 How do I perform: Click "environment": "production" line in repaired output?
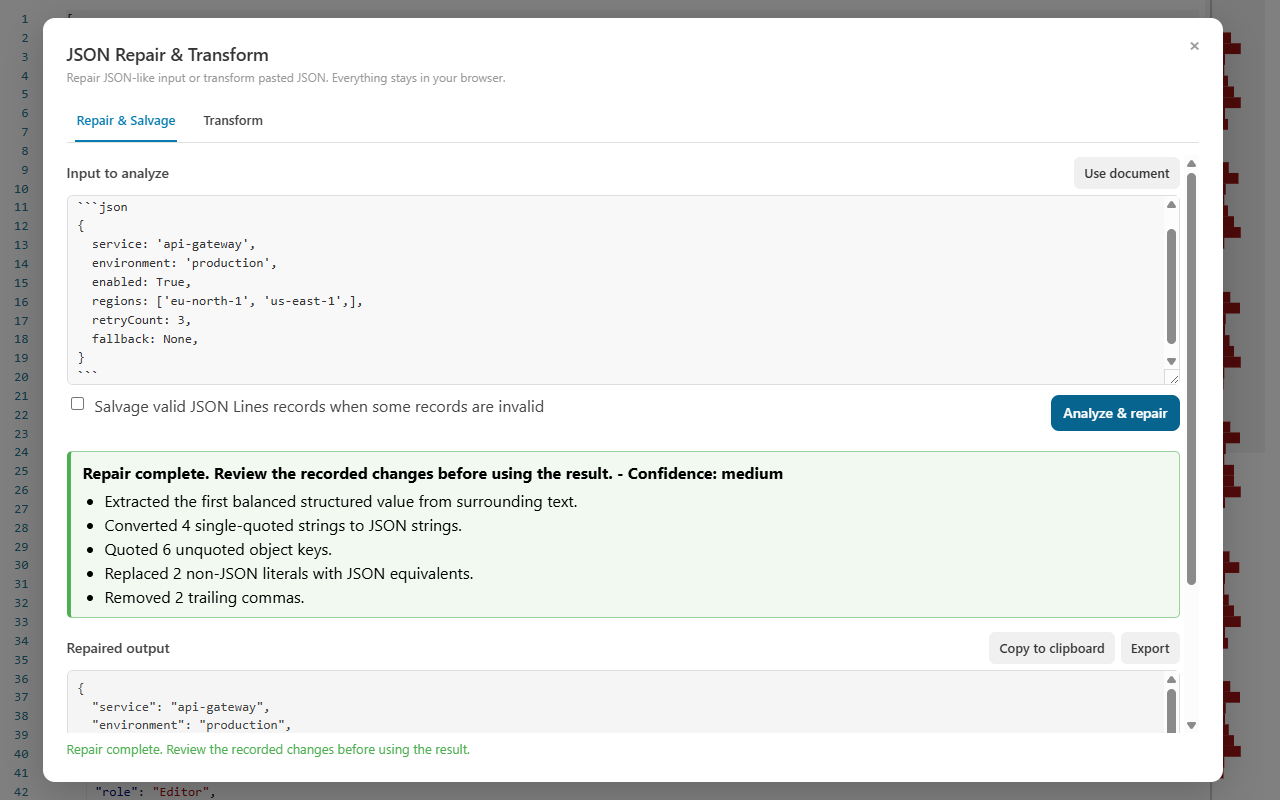tap(192, 725)
